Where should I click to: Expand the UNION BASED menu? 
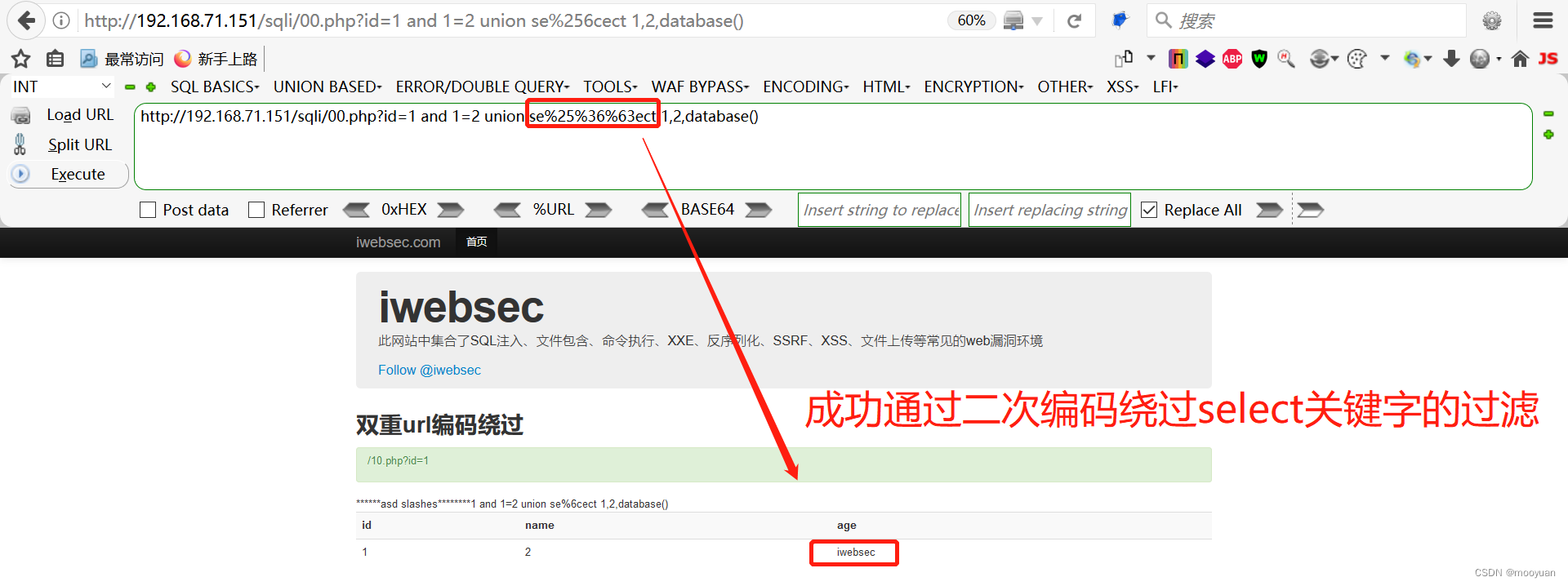pyautogui.click(x=327, y=87)
